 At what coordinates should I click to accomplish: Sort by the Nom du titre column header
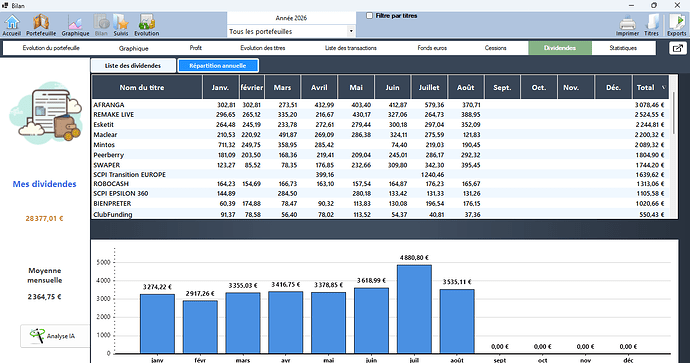147,87
